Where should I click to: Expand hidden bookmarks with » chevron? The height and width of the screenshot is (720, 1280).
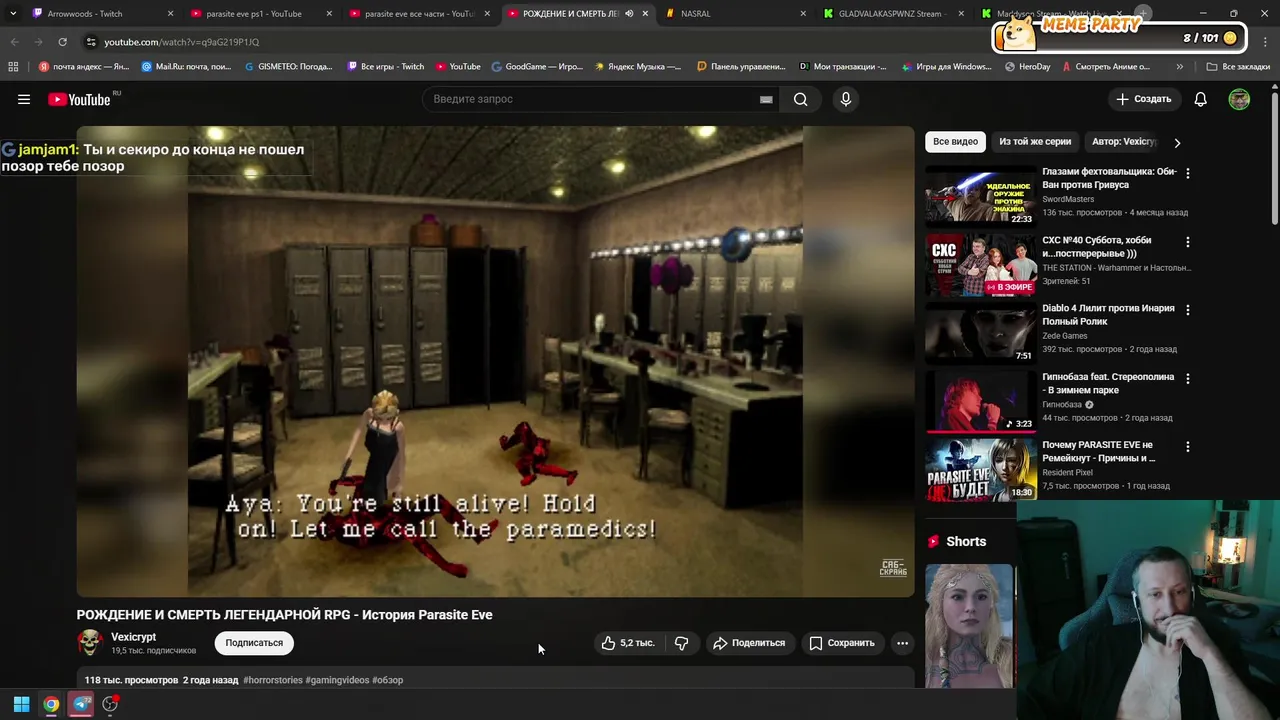pyautogui.click(x=1180, y=67)
